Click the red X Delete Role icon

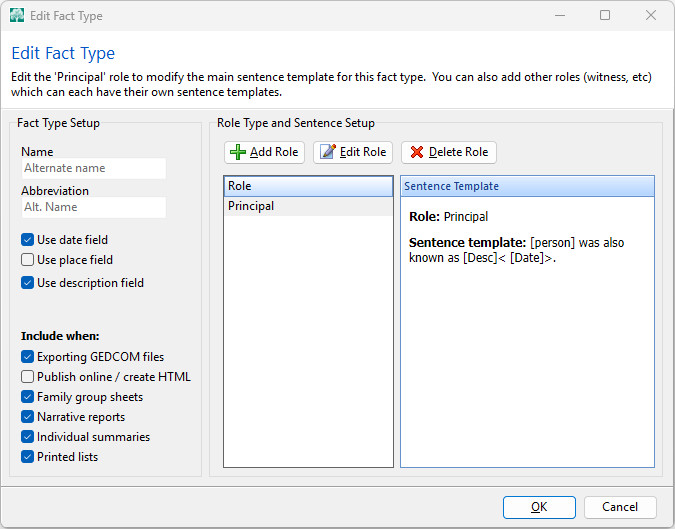pos(416,152)
